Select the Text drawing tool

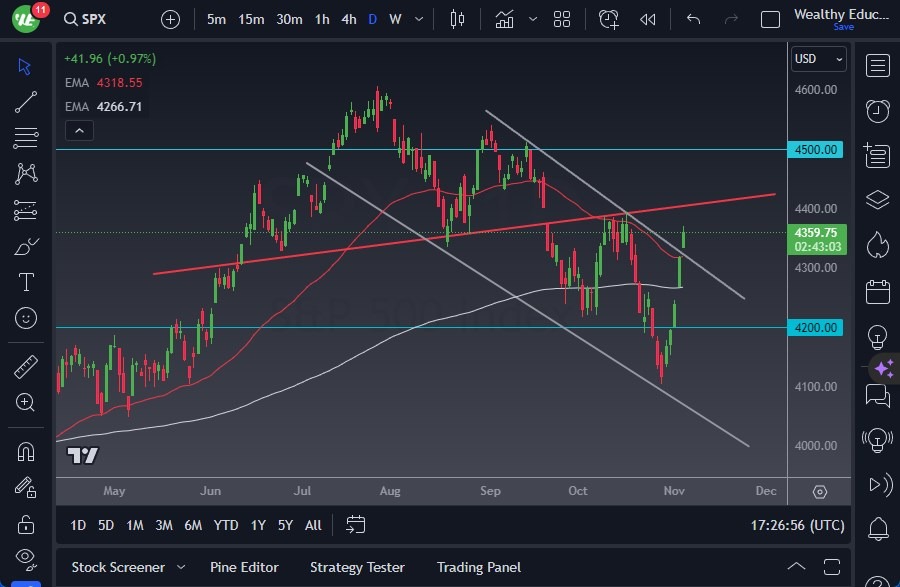point(25,282)
